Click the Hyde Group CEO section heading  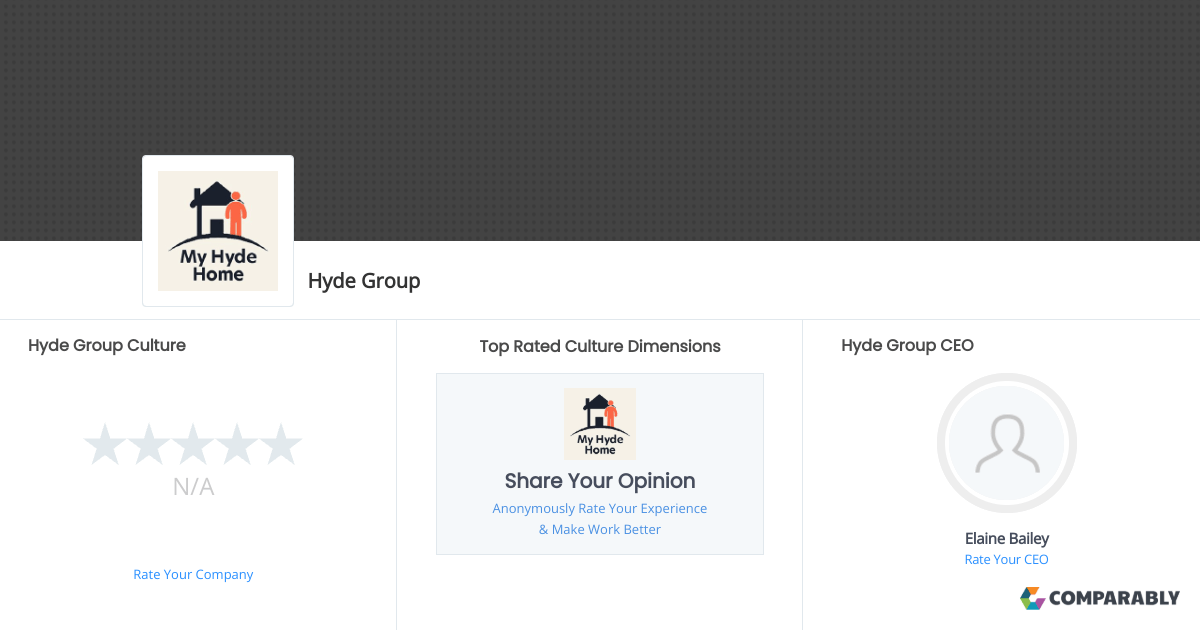(907, 345)
